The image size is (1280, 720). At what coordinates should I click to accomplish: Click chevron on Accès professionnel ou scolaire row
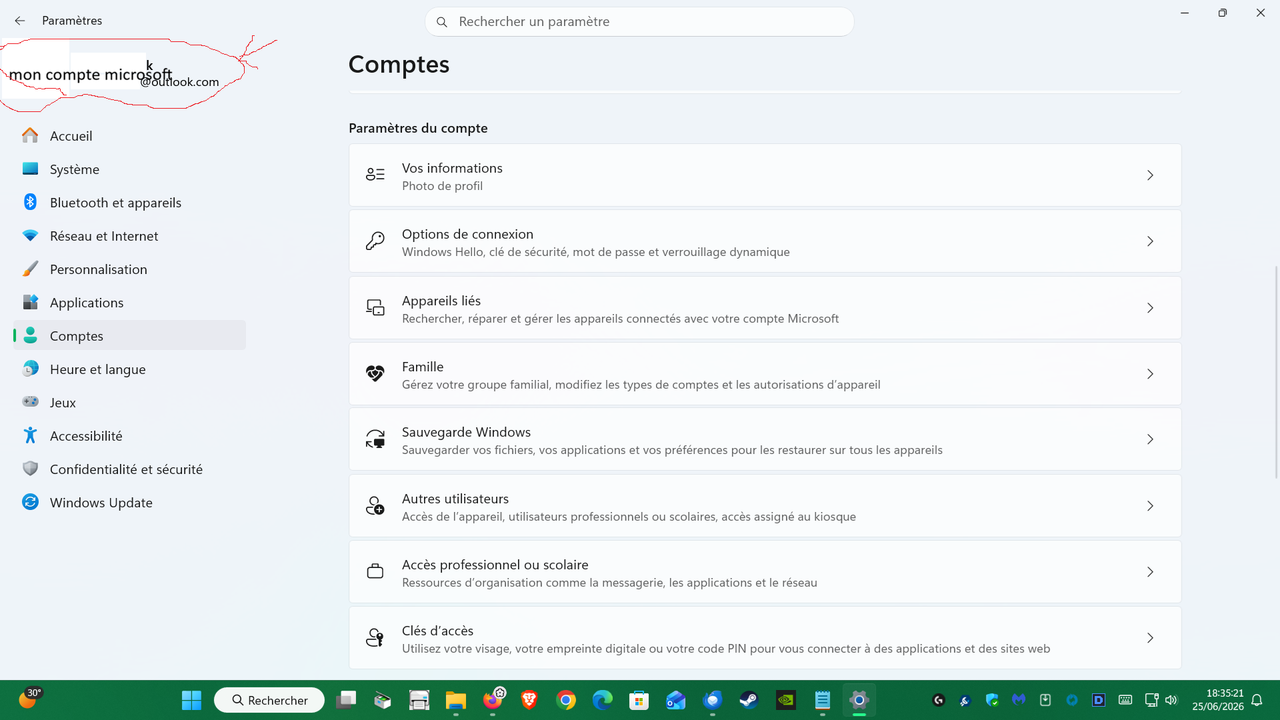coord(1150,572)
